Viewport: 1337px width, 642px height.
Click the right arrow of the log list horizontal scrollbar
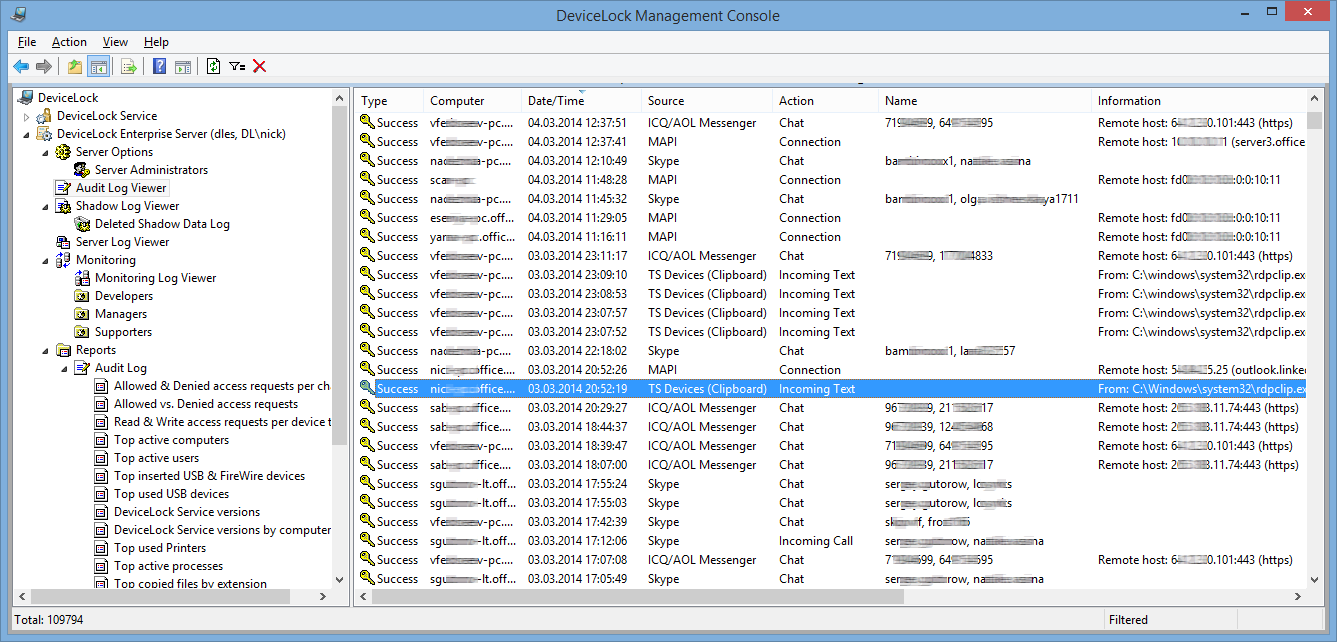point(1299,596)
